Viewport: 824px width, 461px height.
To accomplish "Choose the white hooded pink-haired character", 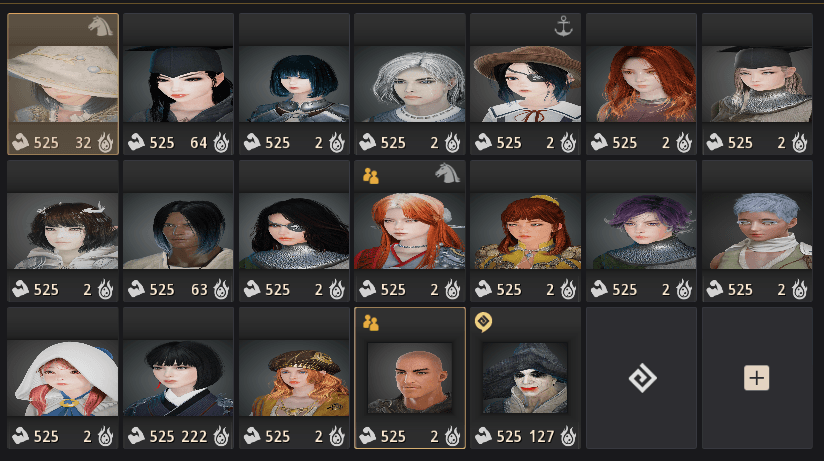I will 63,378.
